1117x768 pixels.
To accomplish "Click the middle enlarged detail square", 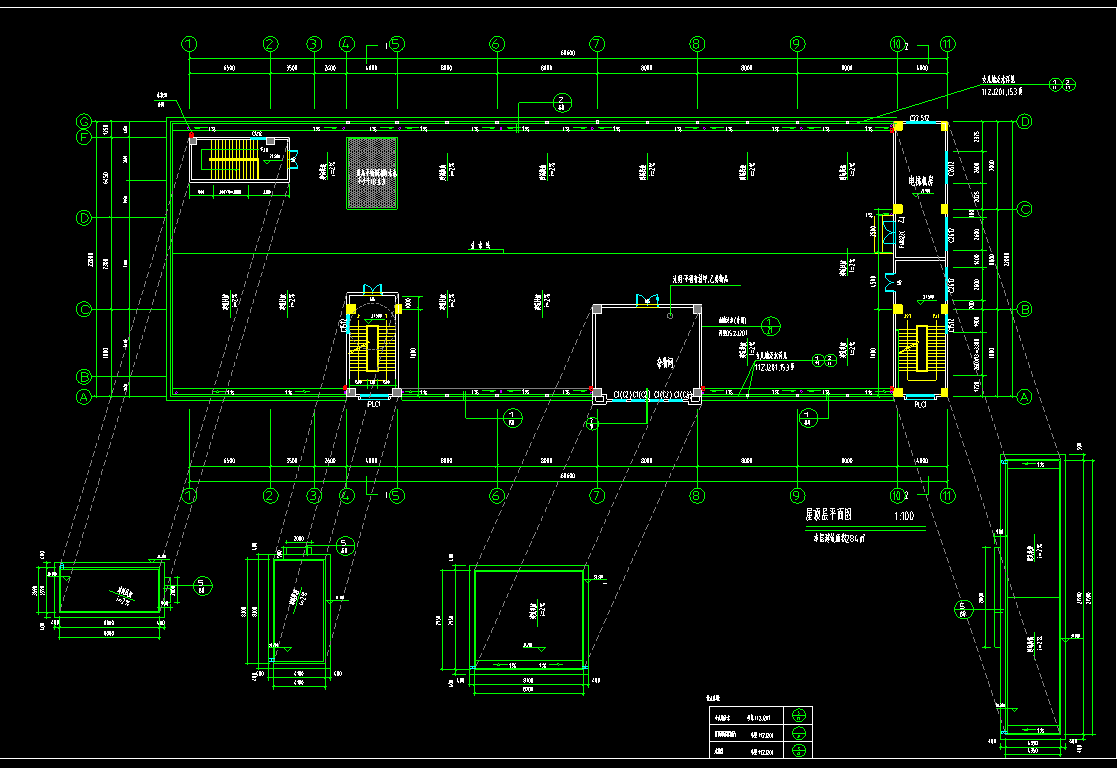I will 529,617.
